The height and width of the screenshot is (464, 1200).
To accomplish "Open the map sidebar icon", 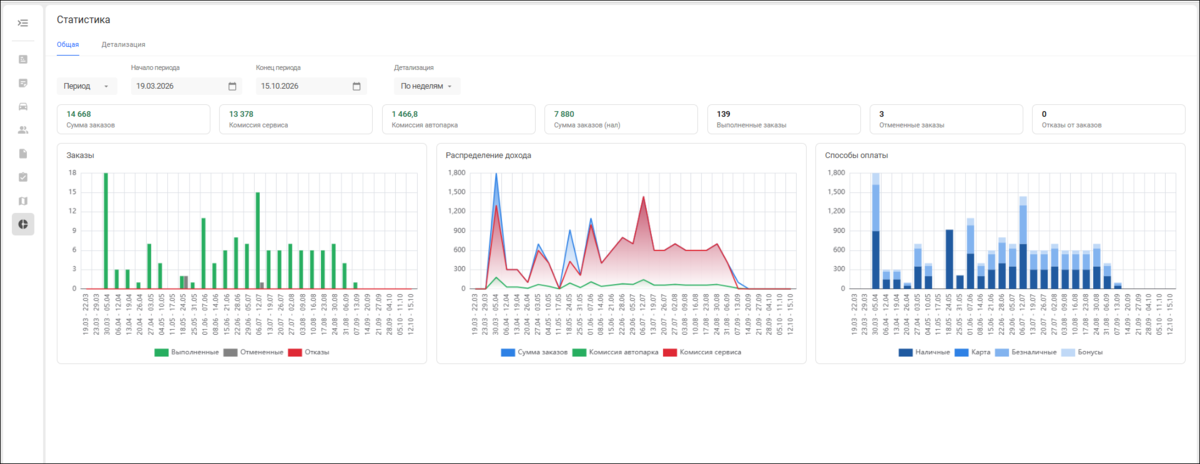I will (23, 201).
